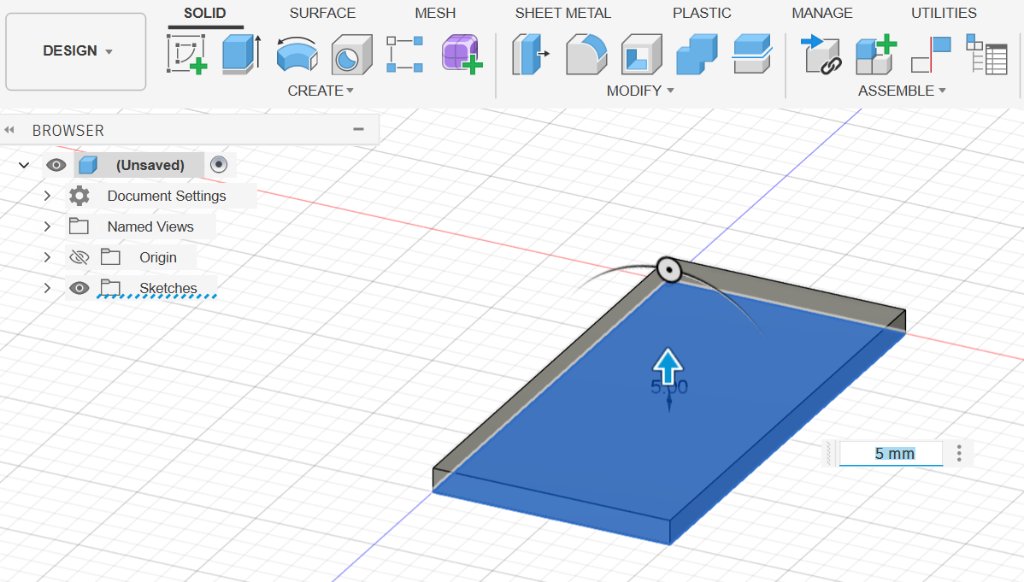Select the Origin label

(x=158, y=257)
